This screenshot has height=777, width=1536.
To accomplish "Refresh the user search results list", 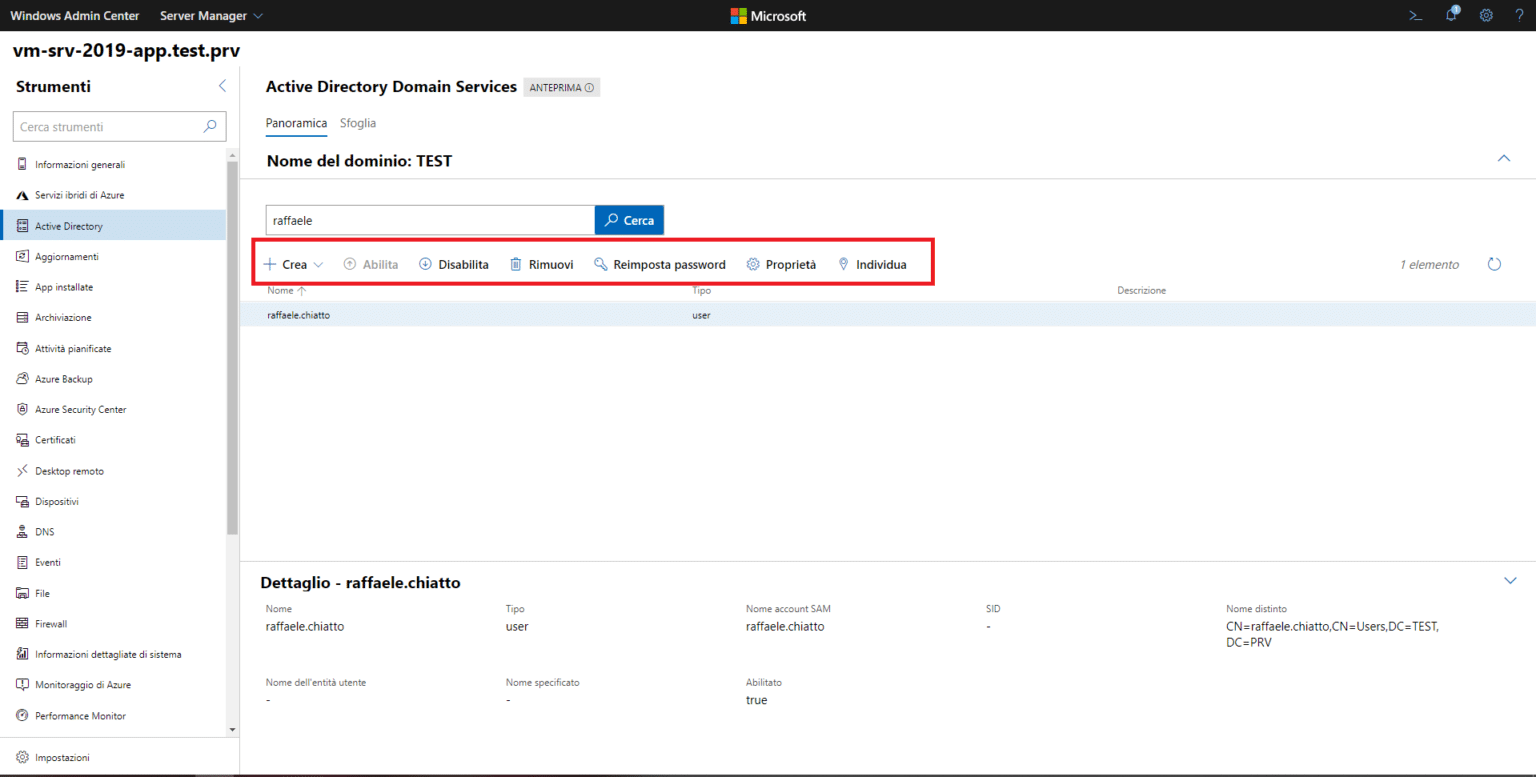I will (x=1494, y=264).
